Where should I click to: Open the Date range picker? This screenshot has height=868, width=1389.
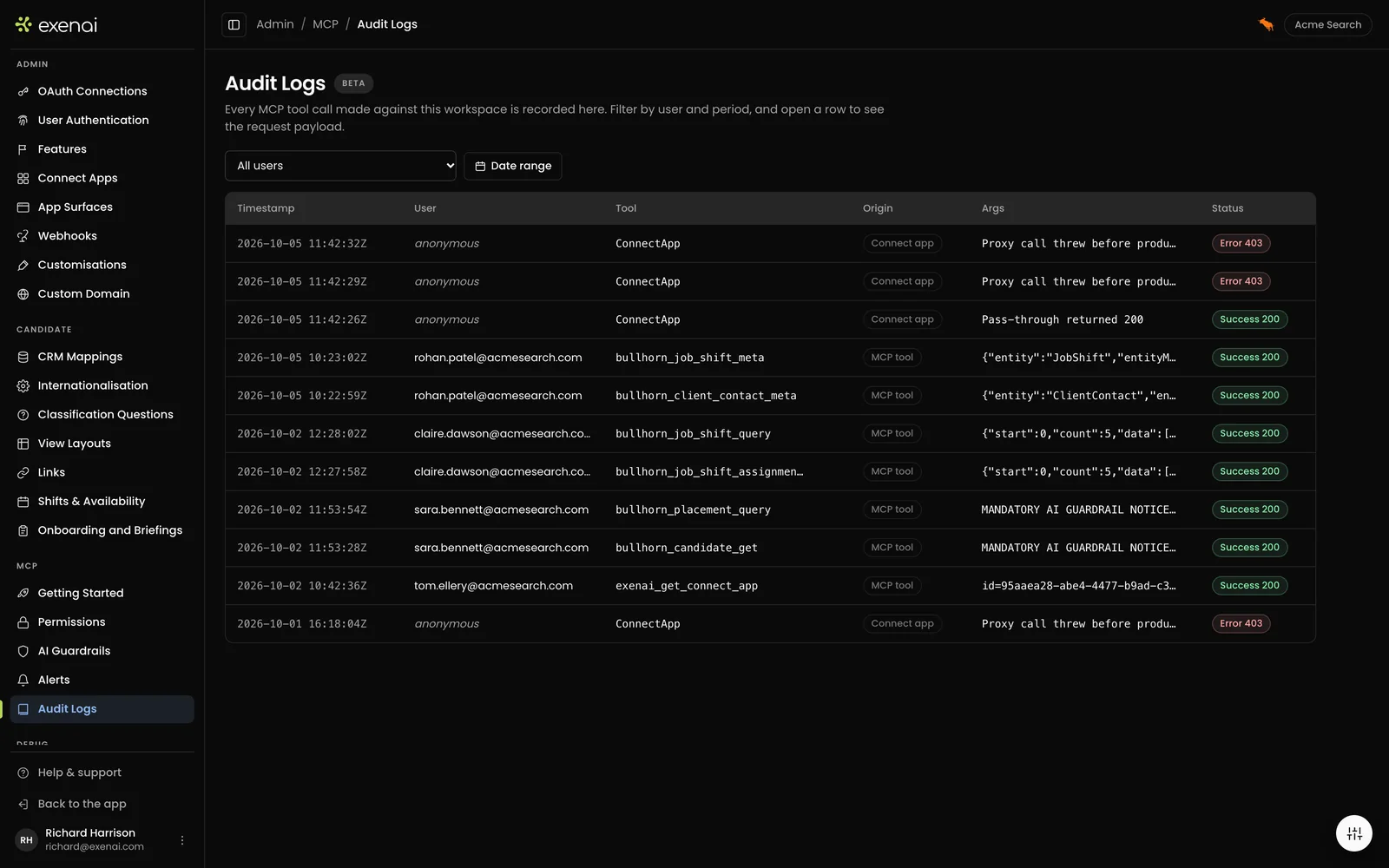[x=513, y=166]
